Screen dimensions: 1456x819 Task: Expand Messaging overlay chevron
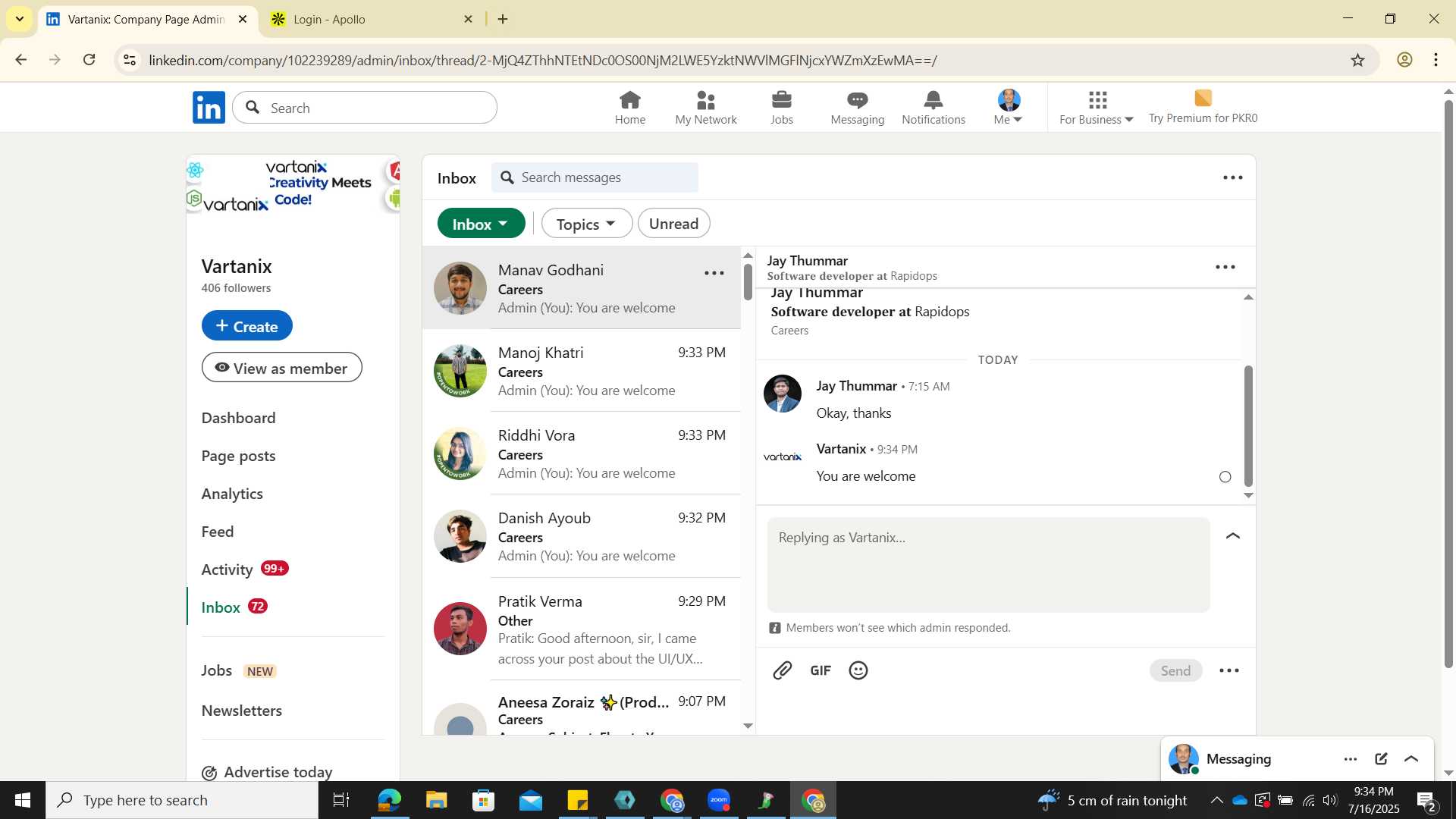pos(1411,759)
